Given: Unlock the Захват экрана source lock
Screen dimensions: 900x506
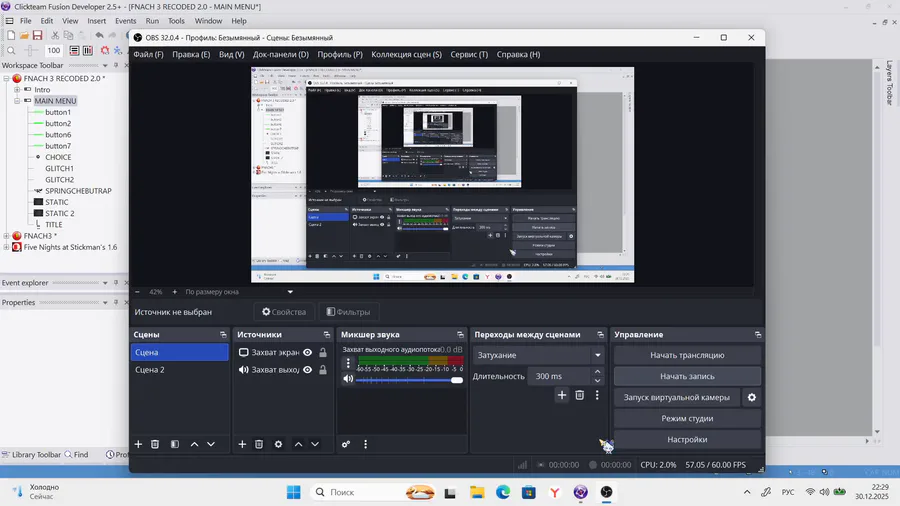Looking at the screenshot, I should point(323,352).
